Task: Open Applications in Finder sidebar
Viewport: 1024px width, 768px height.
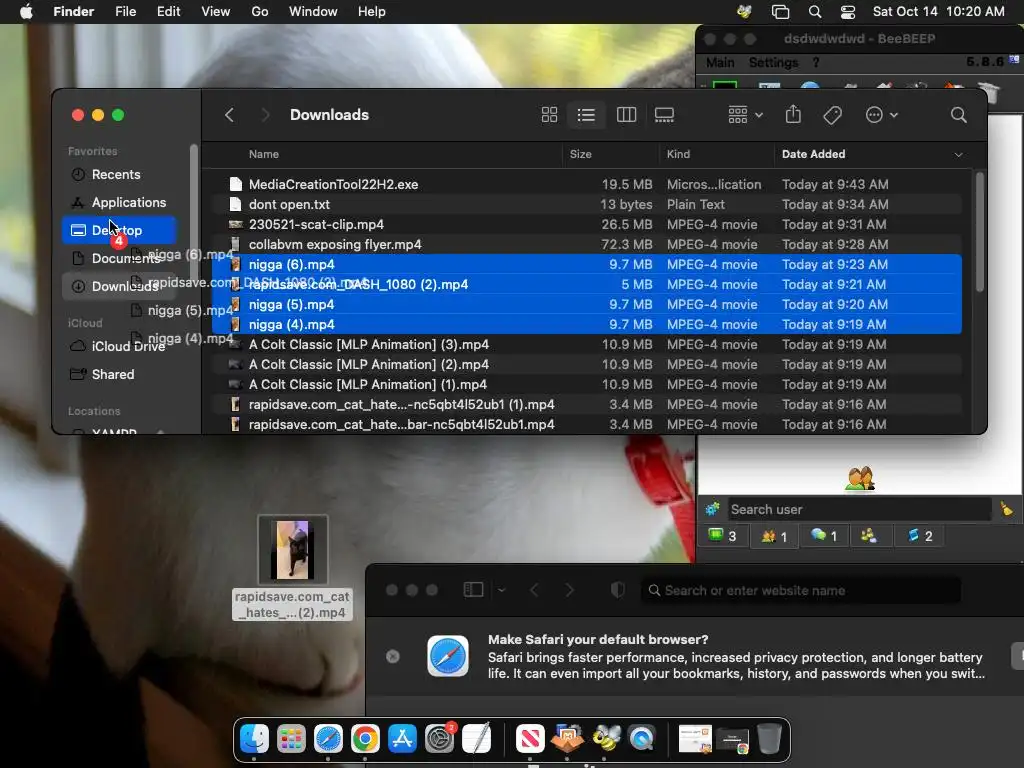Action: [x=129, y=202]
